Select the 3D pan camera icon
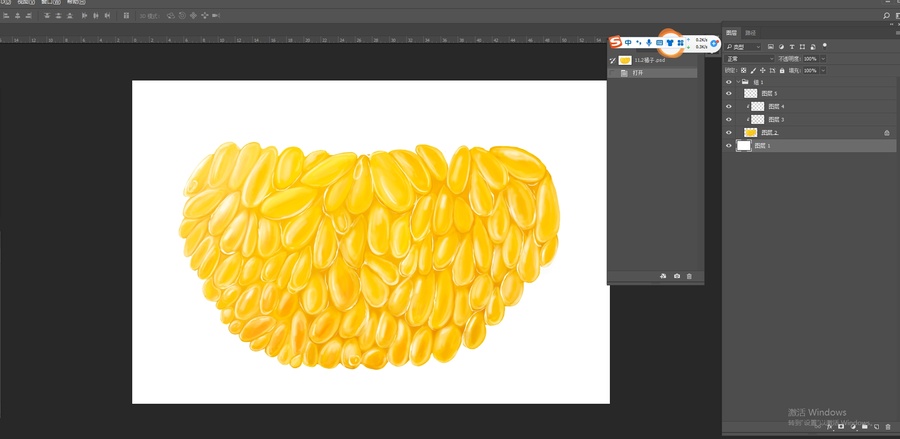 tap(193, 15)
